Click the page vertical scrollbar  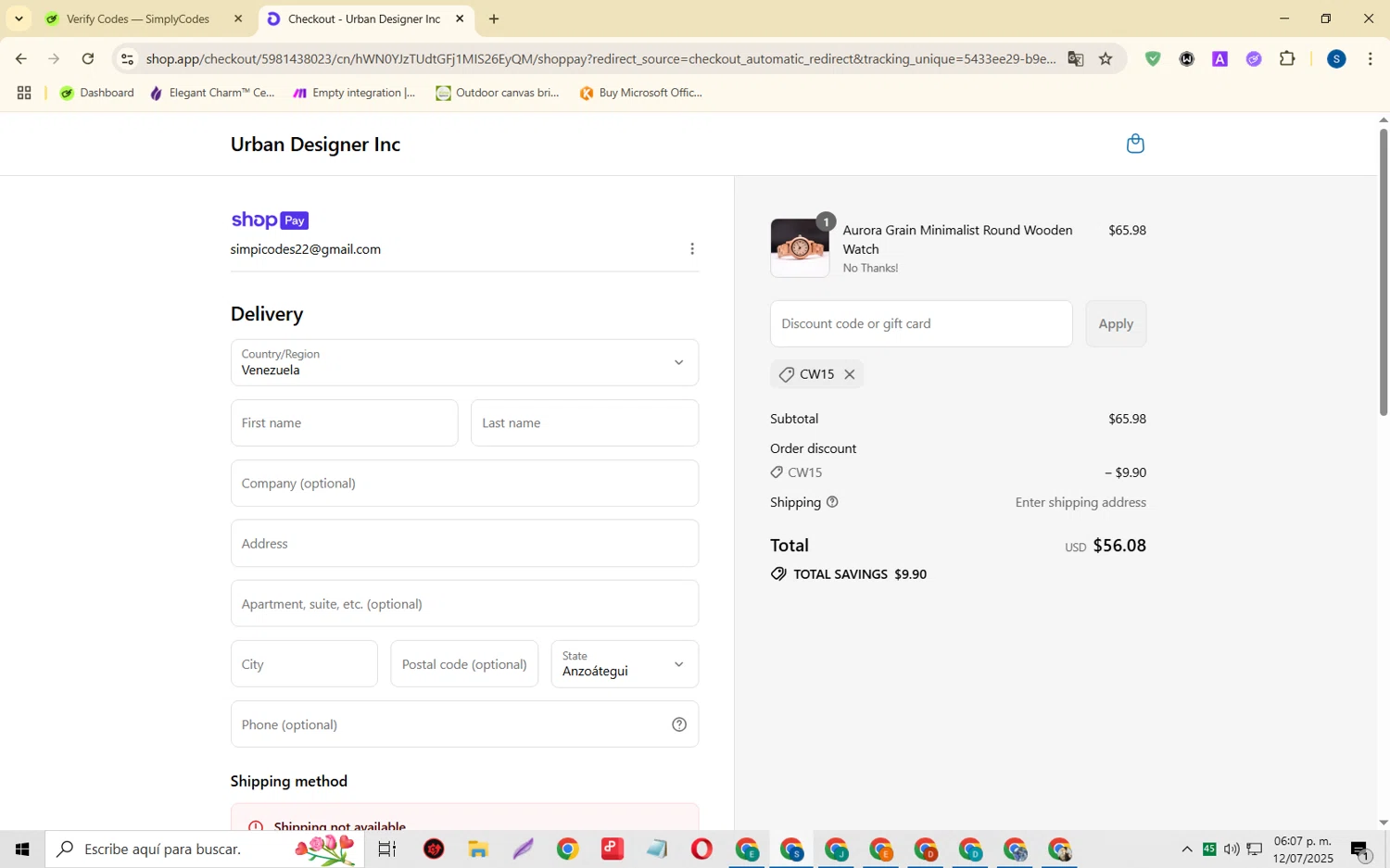(x=1384, y=272)
